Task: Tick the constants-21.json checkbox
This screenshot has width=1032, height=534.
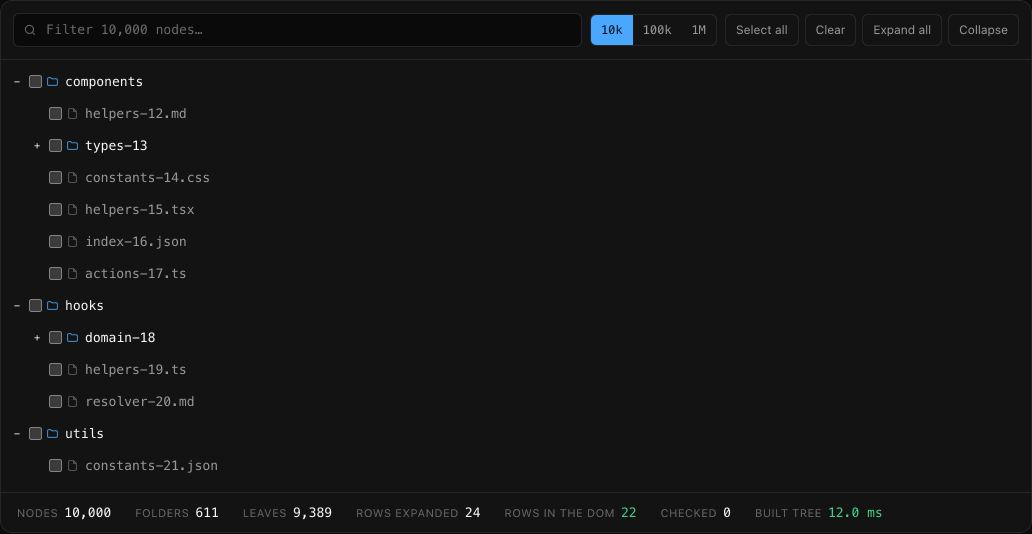Action: point(55,466)
